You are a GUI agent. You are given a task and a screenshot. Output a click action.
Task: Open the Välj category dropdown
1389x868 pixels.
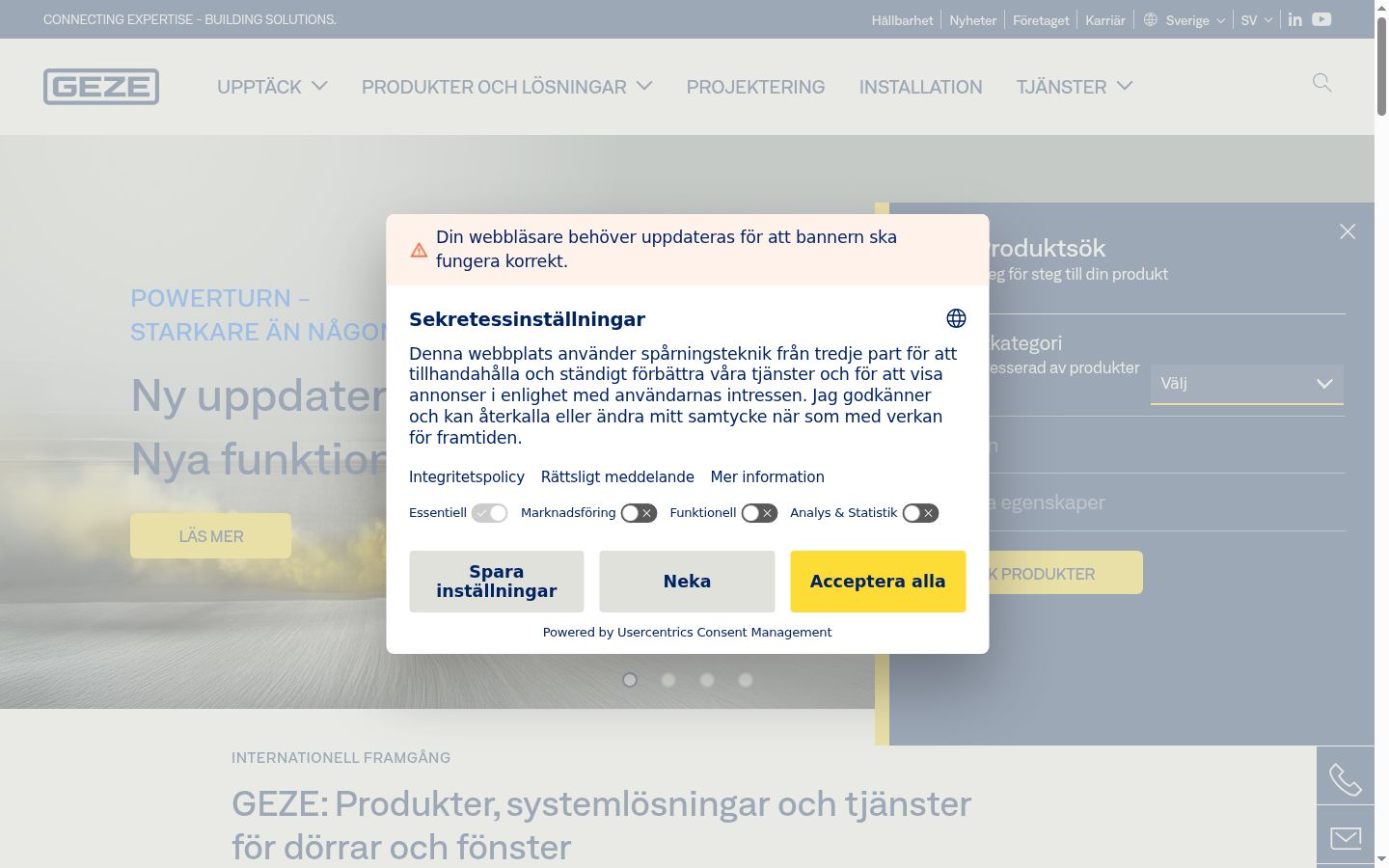pyautogui.click(x=1247, y=384)
